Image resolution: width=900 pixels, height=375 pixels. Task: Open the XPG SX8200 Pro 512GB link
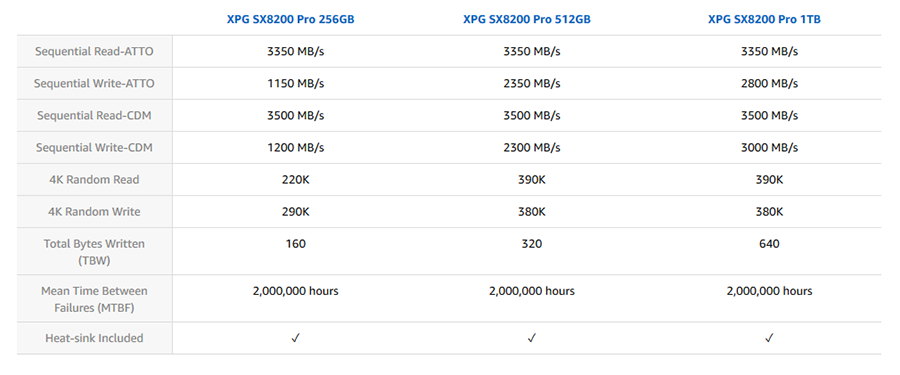click(x=527, y=20)
